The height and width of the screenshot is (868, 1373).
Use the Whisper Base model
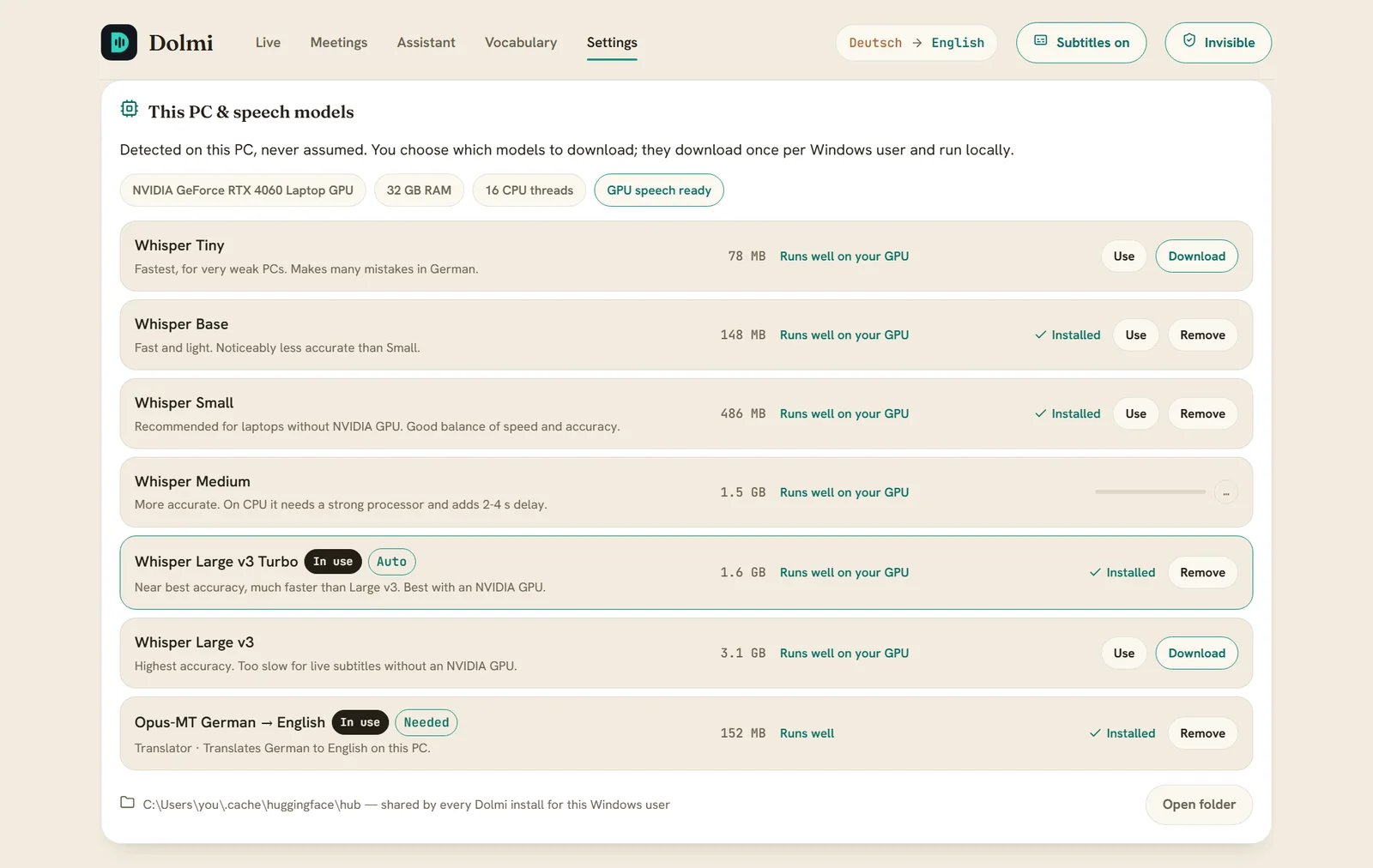tap(1135, 335)
